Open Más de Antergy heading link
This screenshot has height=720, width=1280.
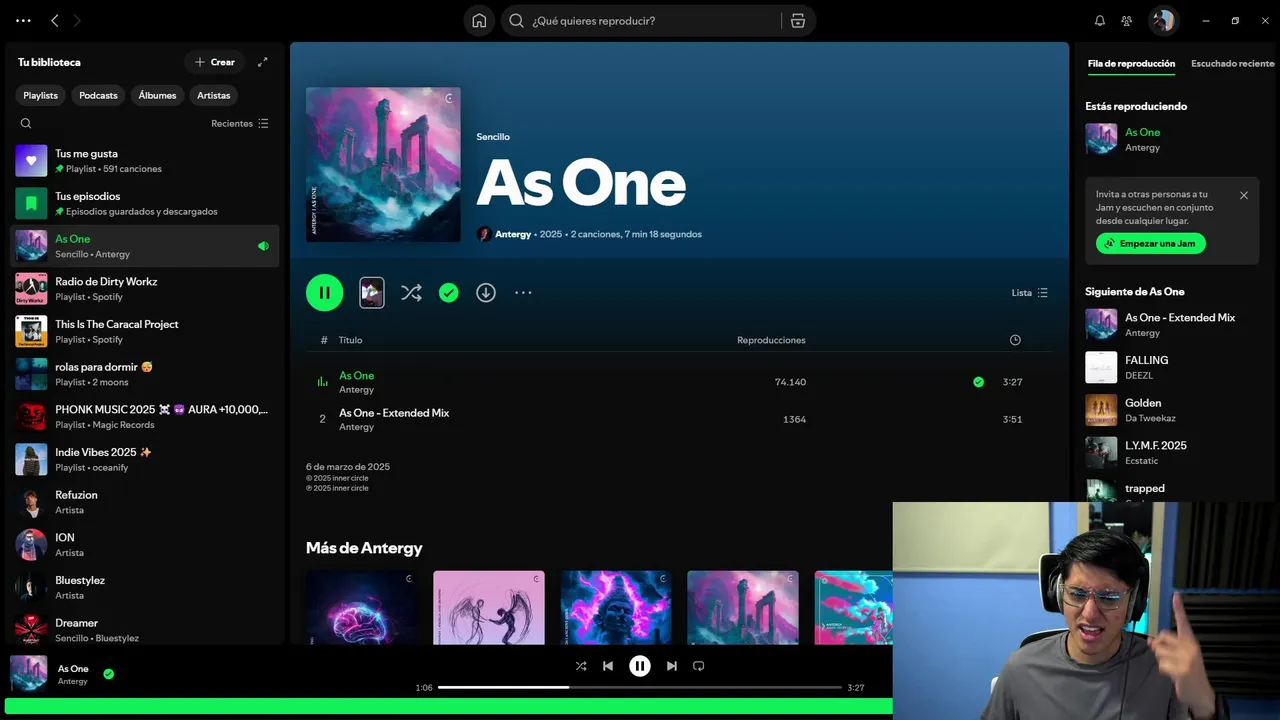click(364, 548)
